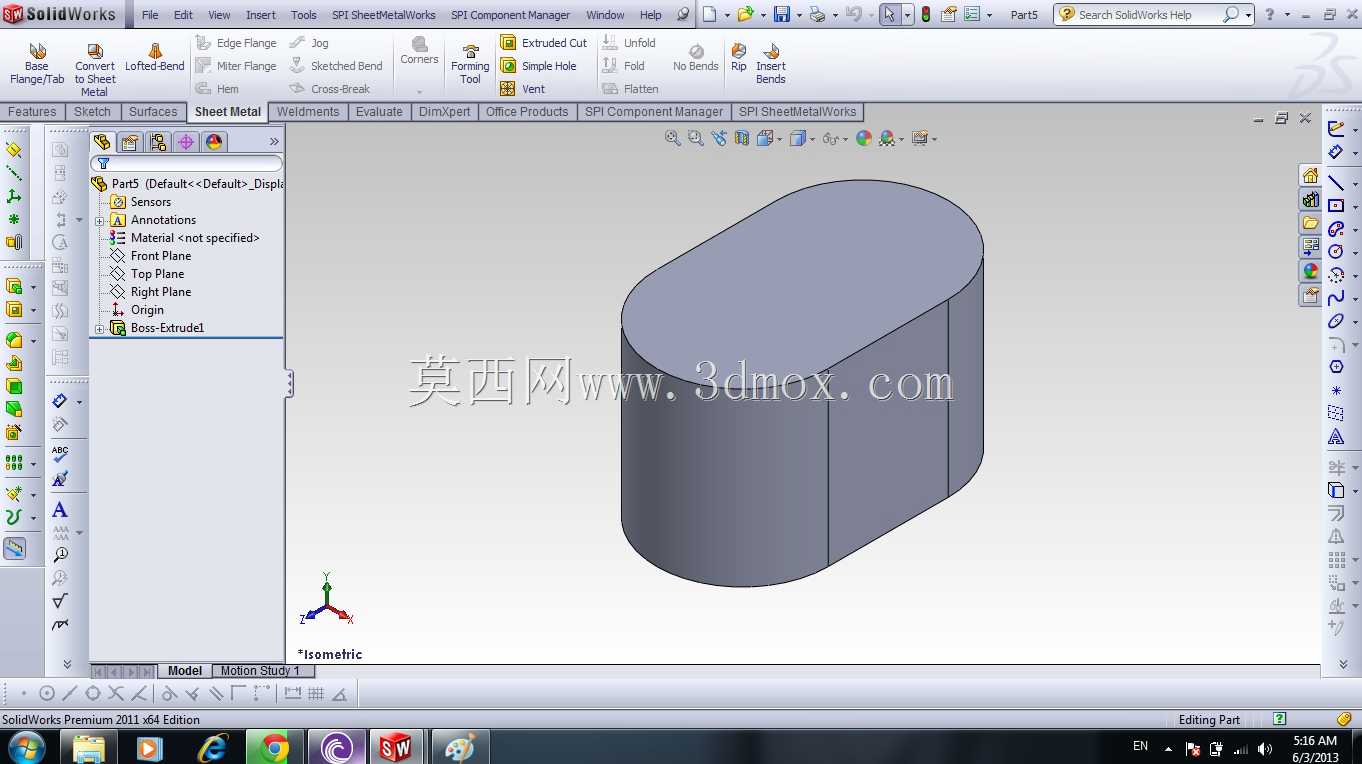Image resolution: width=1362 pixels, height=764 pixels.
Task: Select the Model tab at bottom
Action: tap(185, 671)
